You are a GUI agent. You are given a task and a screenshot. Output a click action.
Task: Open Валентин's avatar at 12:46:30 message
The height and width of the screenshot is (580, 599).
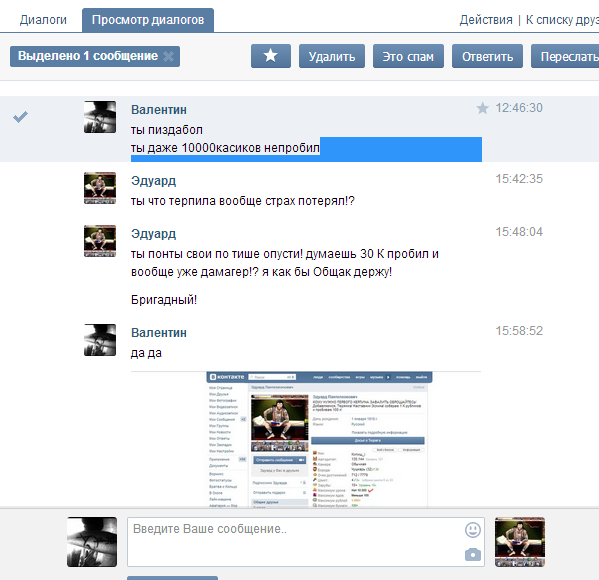click(100, 117)
